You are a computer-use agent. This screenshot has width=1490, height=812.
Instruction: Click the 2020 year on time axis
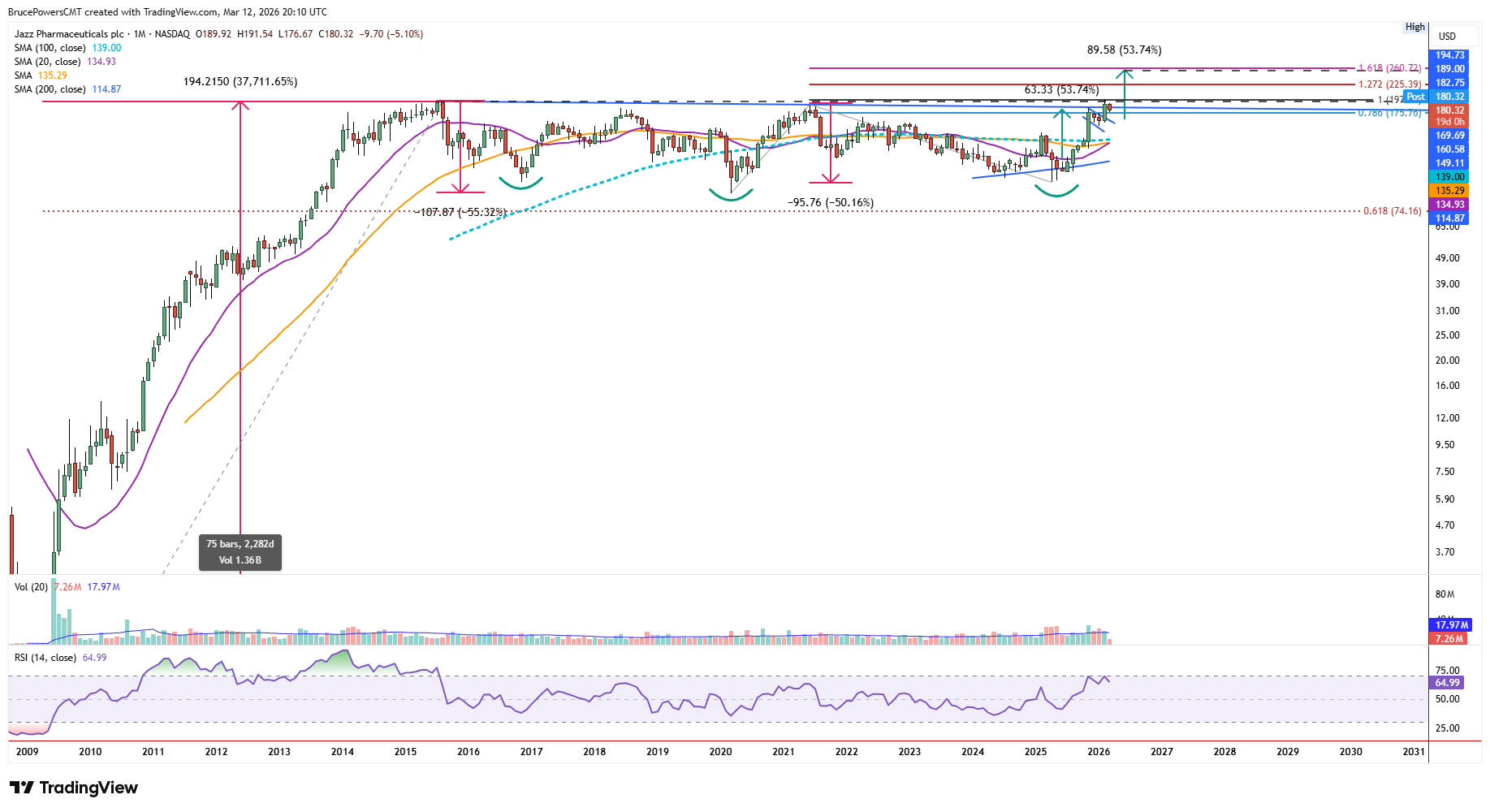pyautogui.click(x=720, y=752)
